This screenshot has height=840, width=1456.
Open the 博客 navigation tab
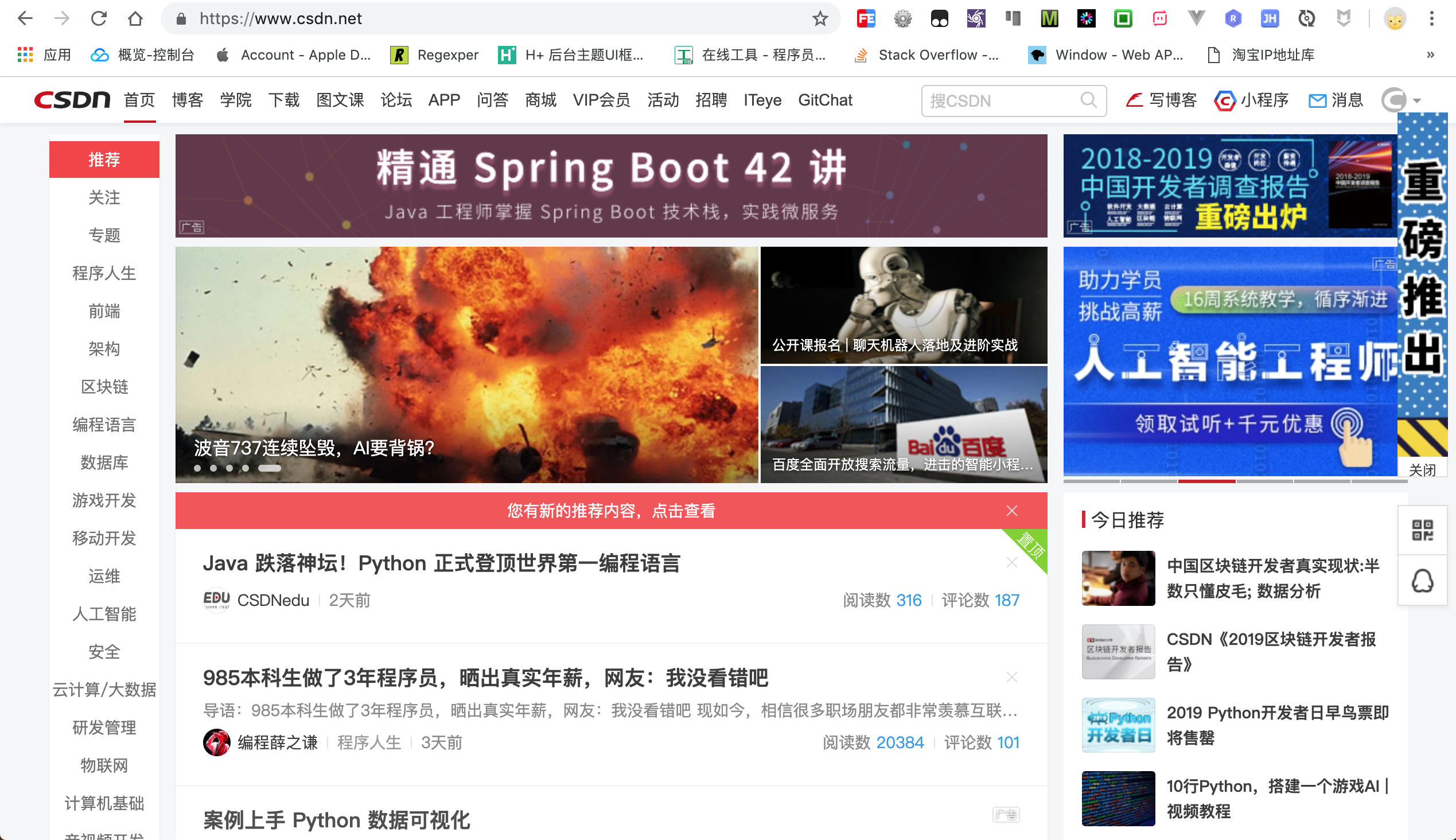pyautogui.click(x=188, y=100)
